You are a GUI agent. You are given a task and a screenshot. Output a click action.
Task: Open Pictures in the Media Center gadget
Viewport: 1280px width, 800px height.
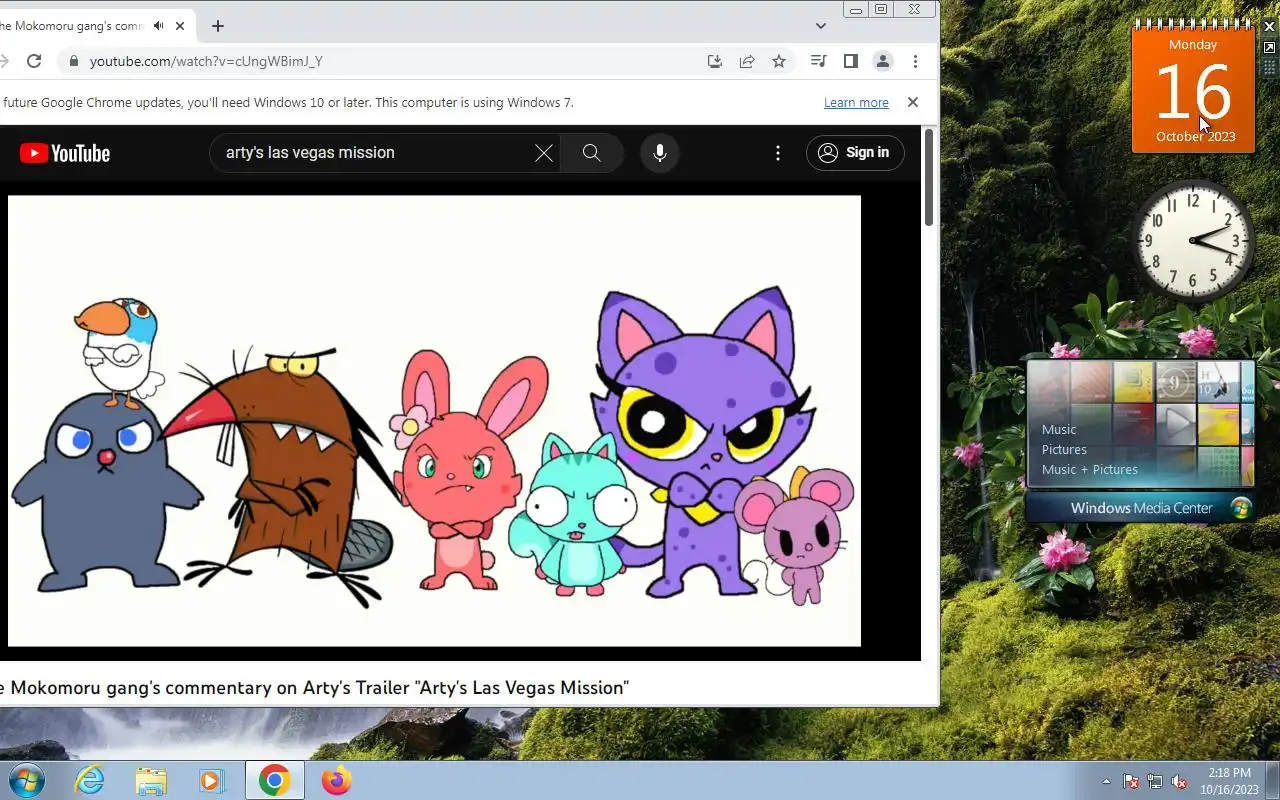1064,449
